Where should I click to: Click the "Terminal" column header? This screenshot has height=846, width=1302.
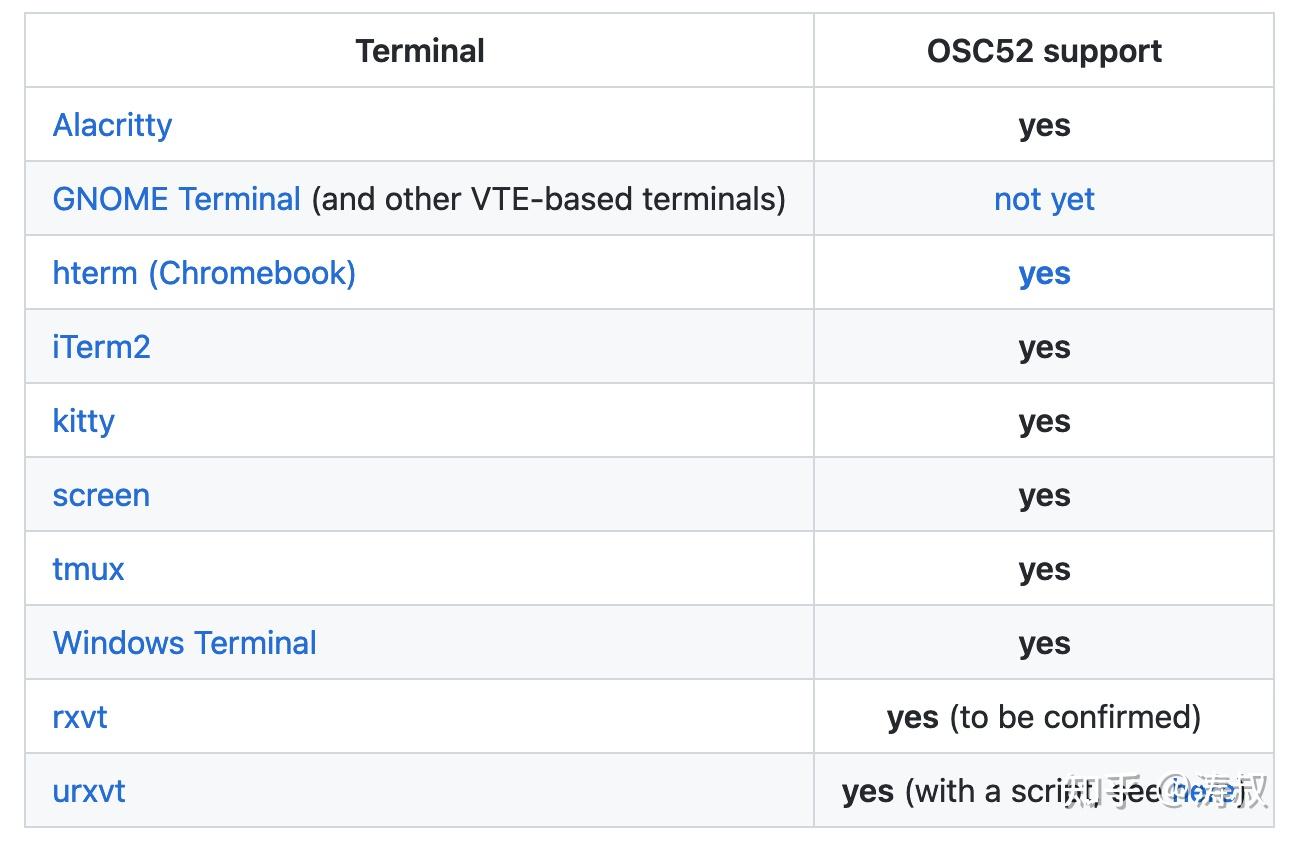click(420, 51)
